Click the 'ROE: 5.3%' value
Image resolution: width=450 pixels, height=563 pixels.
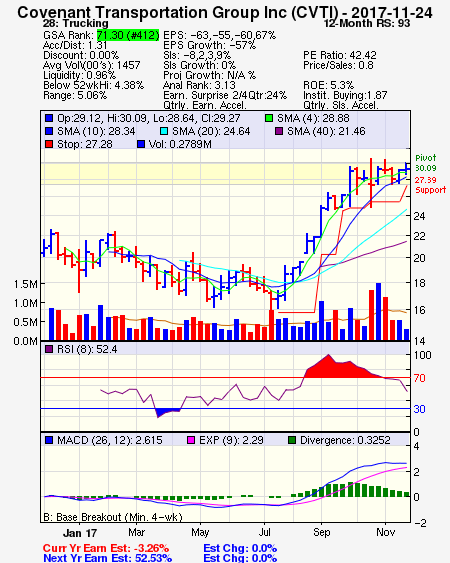click(x=329, y=85)
